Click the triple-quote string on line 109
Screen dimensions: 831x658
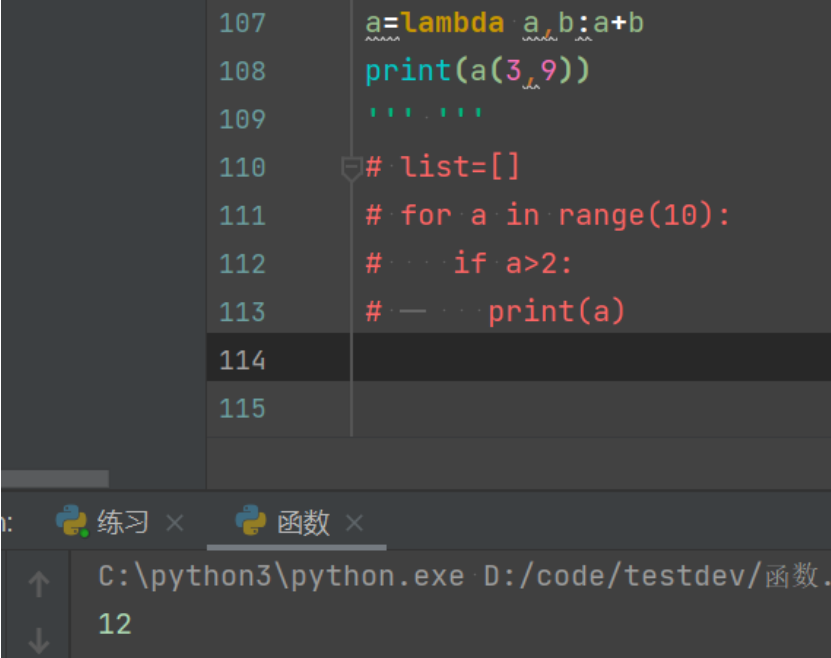point(426,118)
